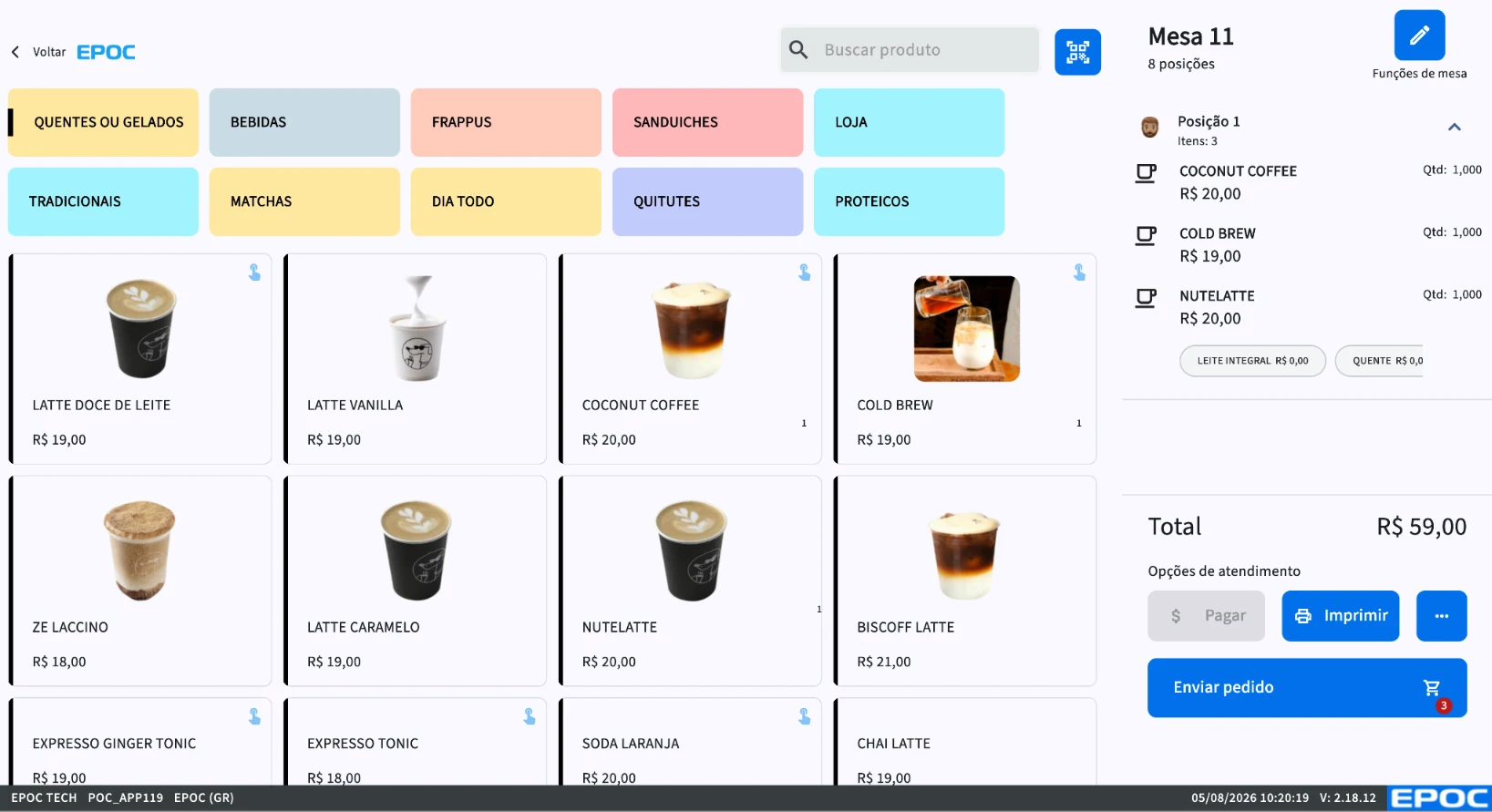Select QUENTES OU GELADOS category
Viewport: 1492px width, 812px height.
(x=103, y=122)
